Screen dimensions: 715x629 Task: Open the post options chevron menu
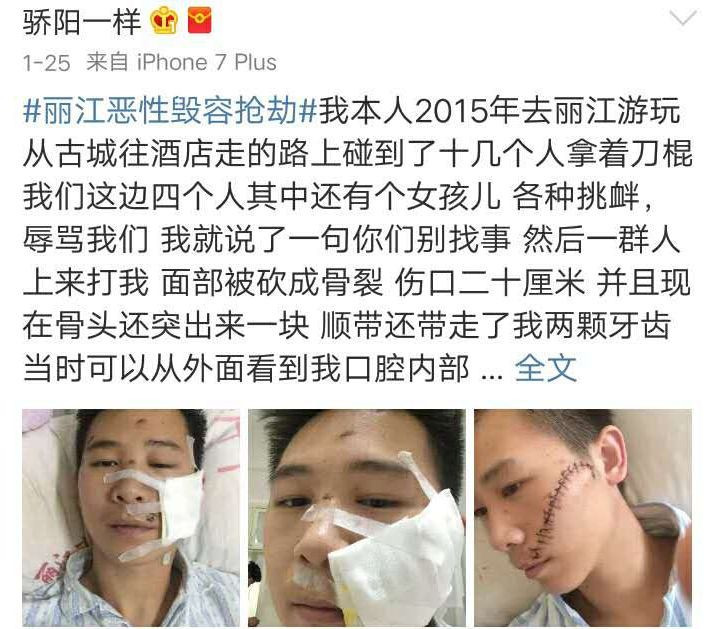[683, 19]
